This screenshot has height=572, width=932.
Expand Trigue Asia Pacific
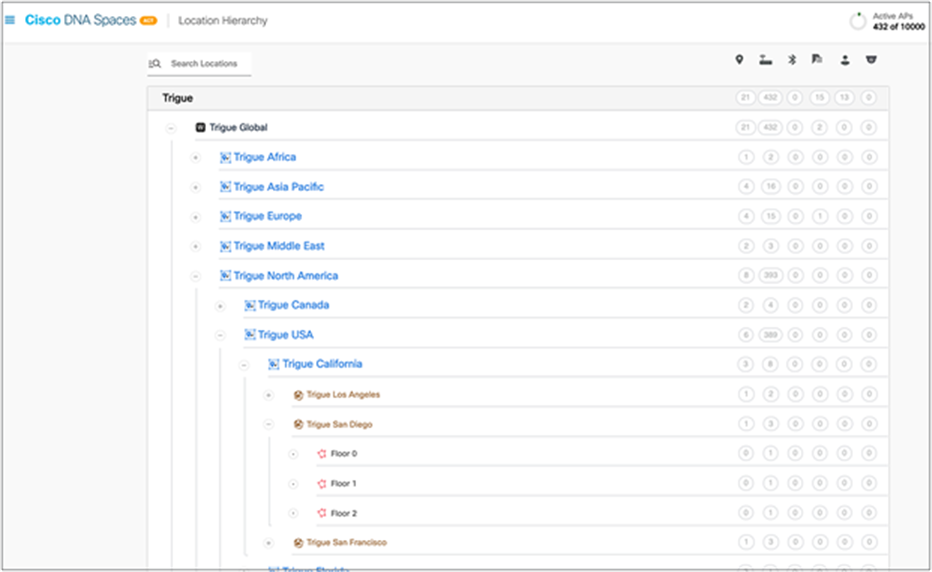[x=196, y=187]
